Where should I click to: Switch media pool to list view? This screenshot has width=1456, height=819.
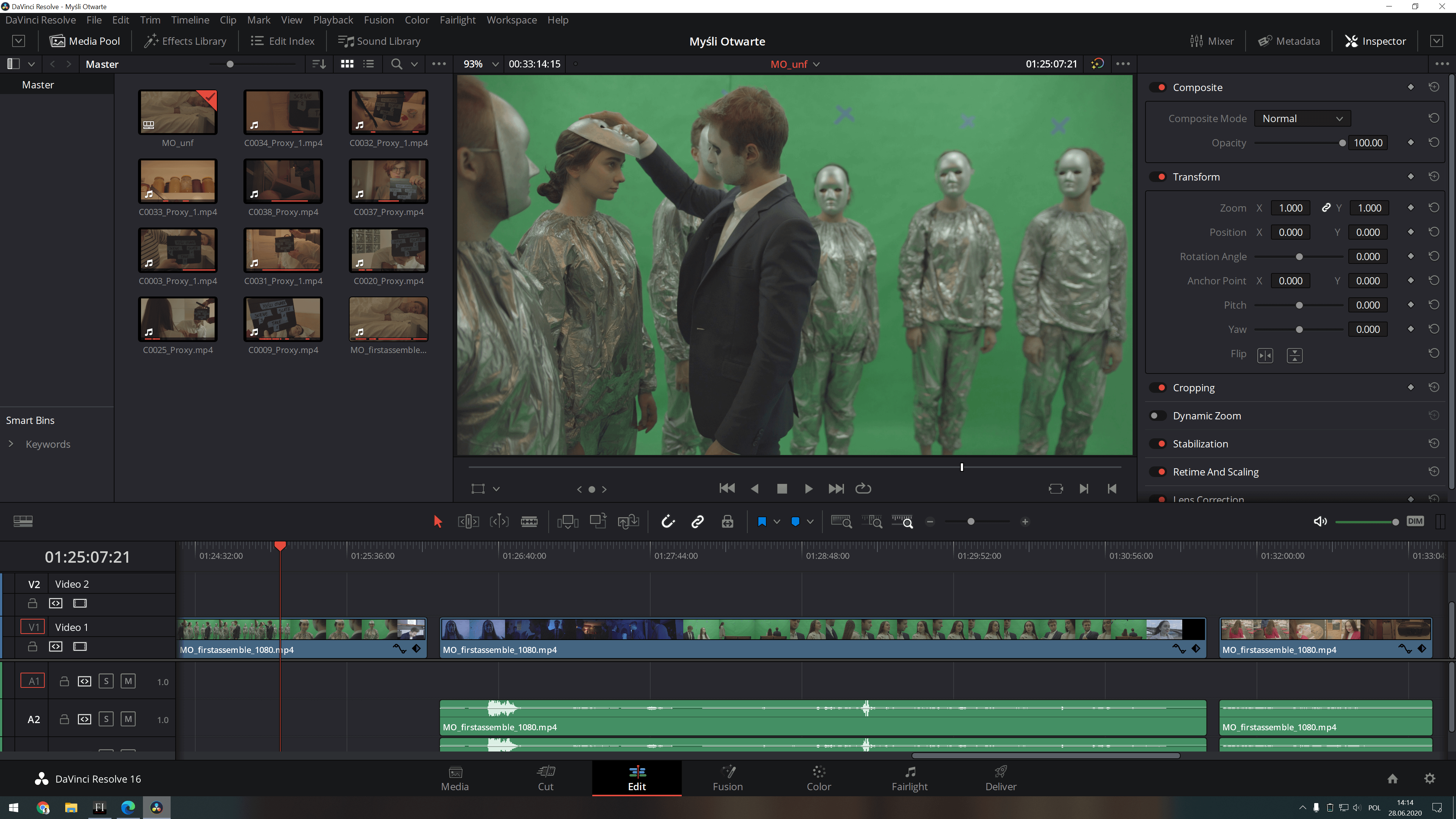tap(369, 64)
